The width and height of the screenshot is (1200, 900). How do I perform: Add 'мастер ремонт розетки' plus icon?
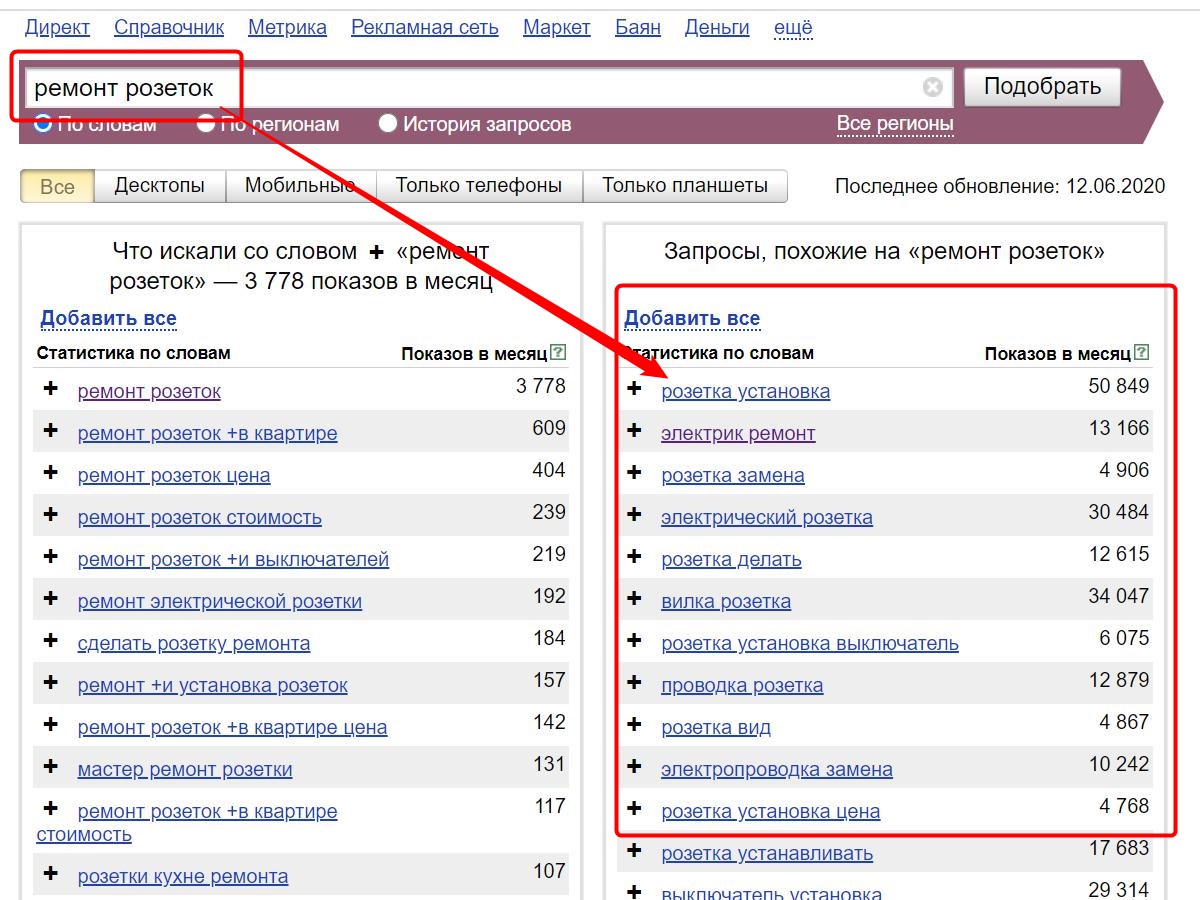click(51, 767)
